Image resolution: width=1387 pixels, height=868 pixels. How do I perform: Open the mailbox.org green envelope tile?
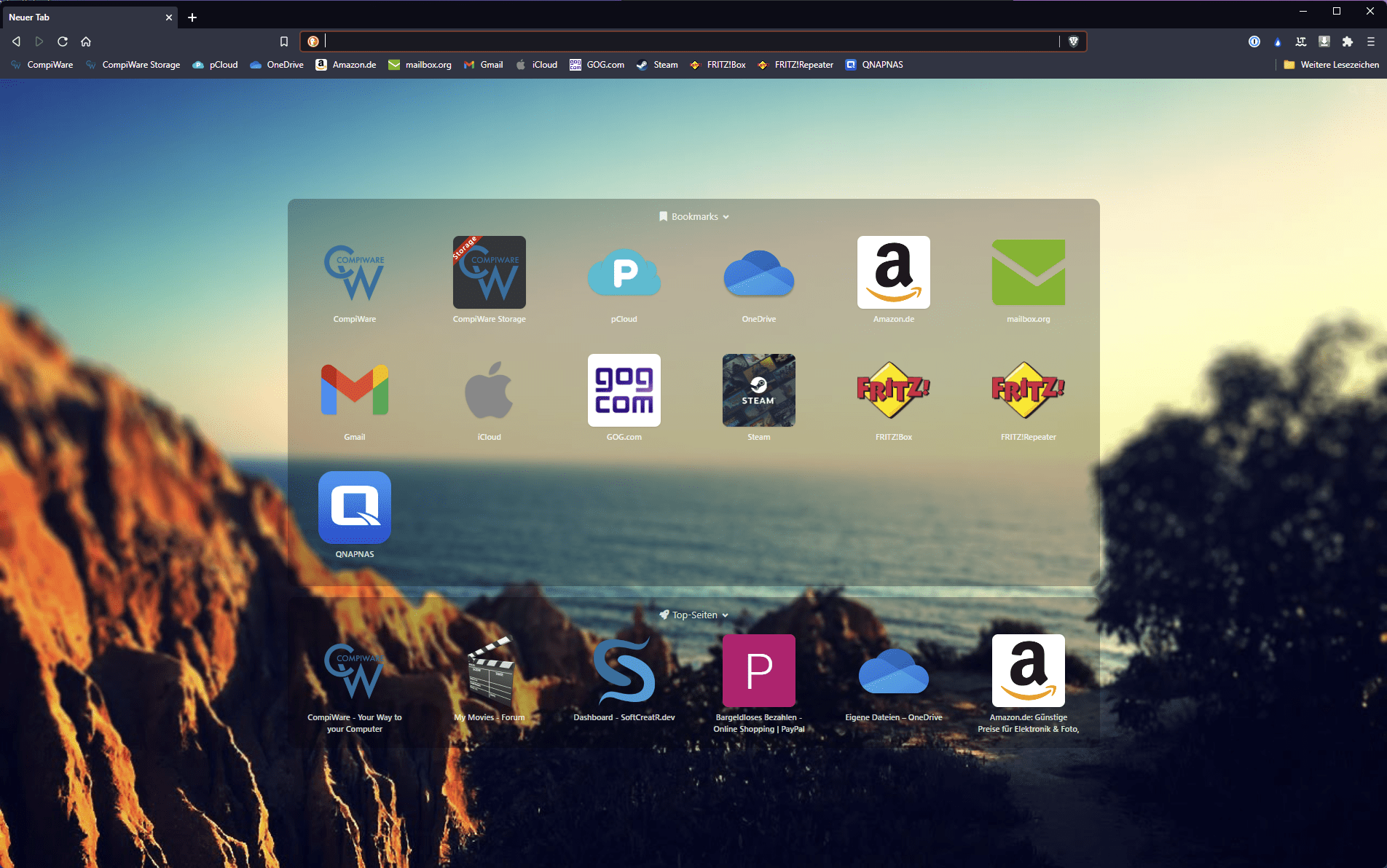point(1029,280)
